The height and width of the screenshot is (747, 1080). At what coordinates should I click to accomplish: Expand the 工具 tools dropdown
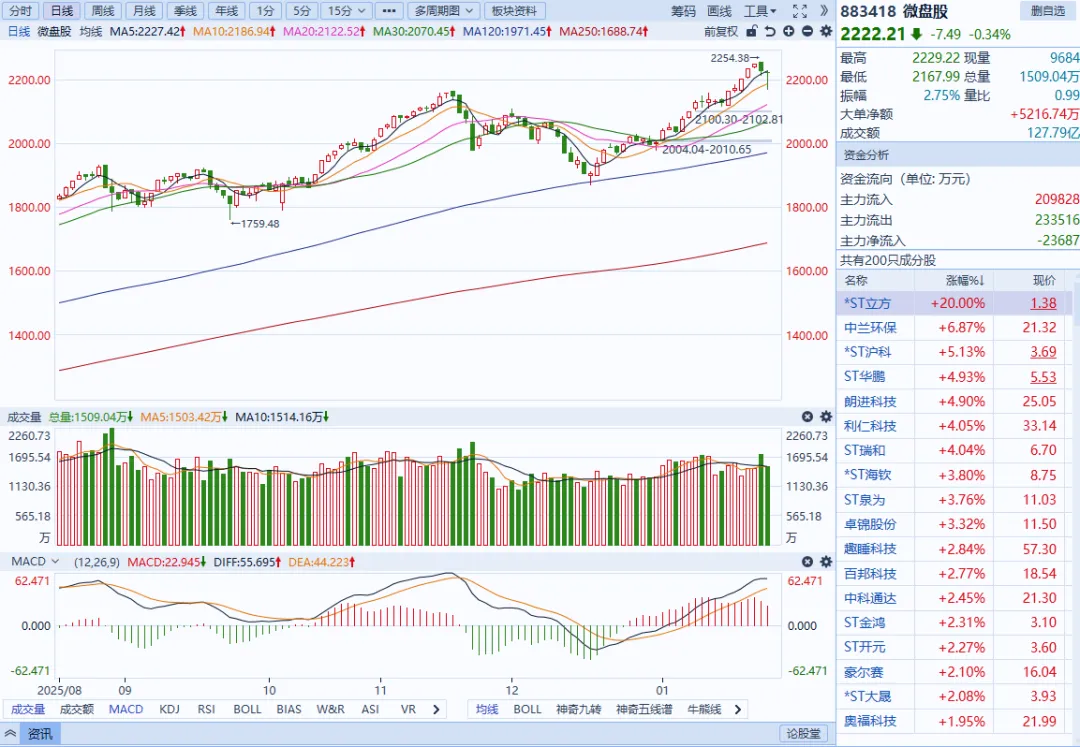pyautogui.click(x=760, y=11)
